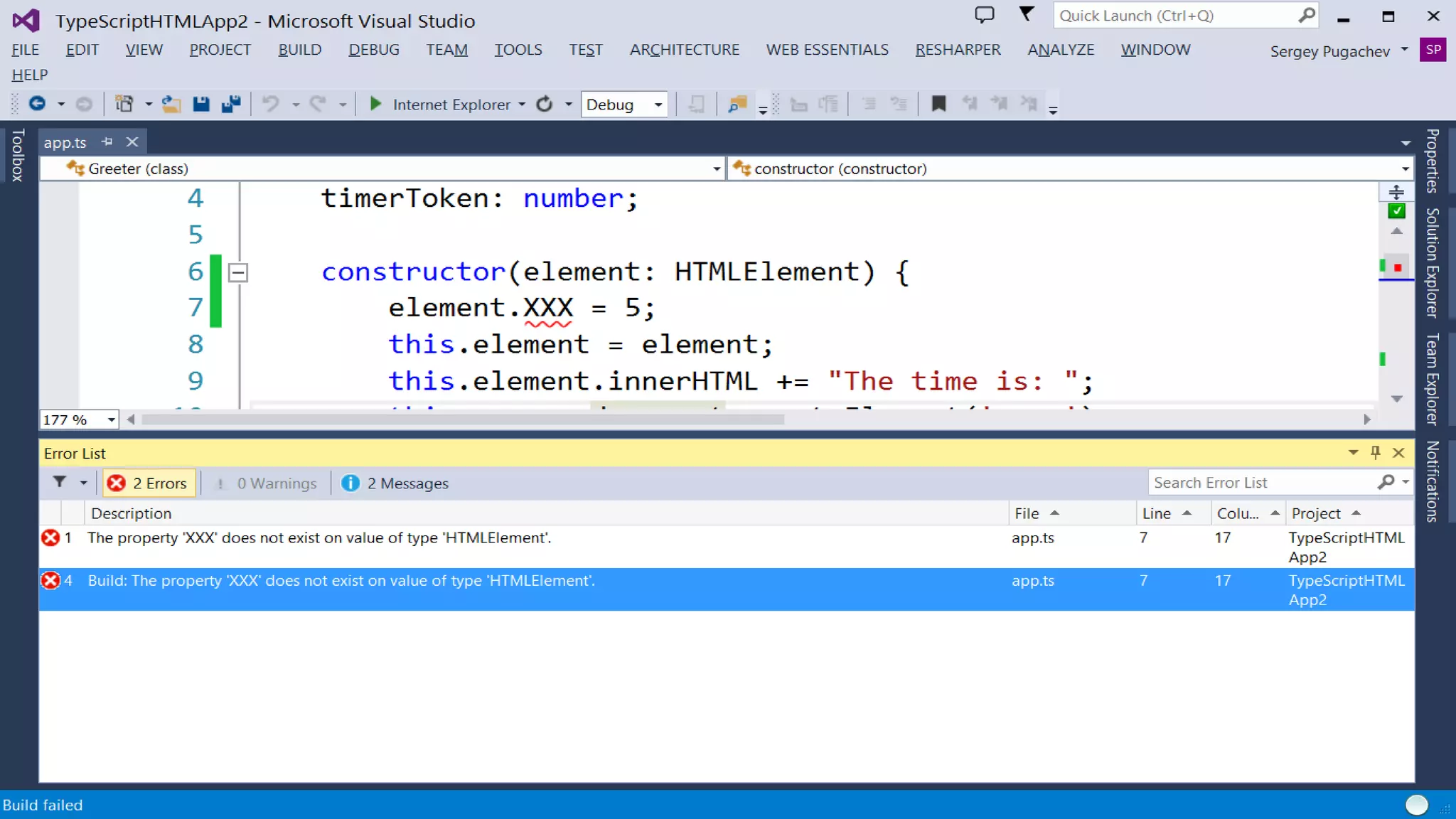Open the Team Explorer side tab
This screenshot has height=819, width=1456.
pyautogui.click(x=1432, y=379)
